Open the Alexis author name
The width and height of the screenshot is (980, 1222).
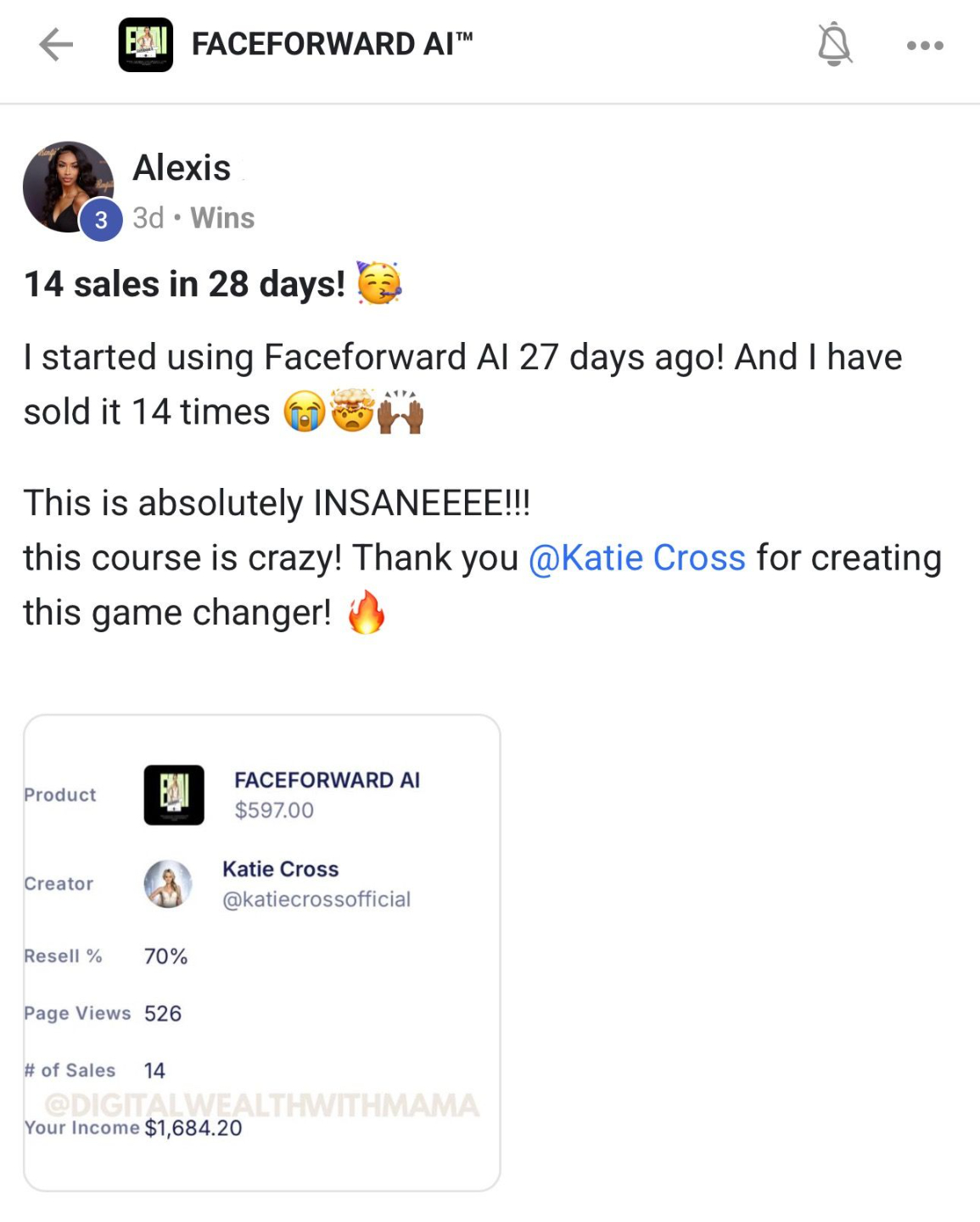(182, 168)
